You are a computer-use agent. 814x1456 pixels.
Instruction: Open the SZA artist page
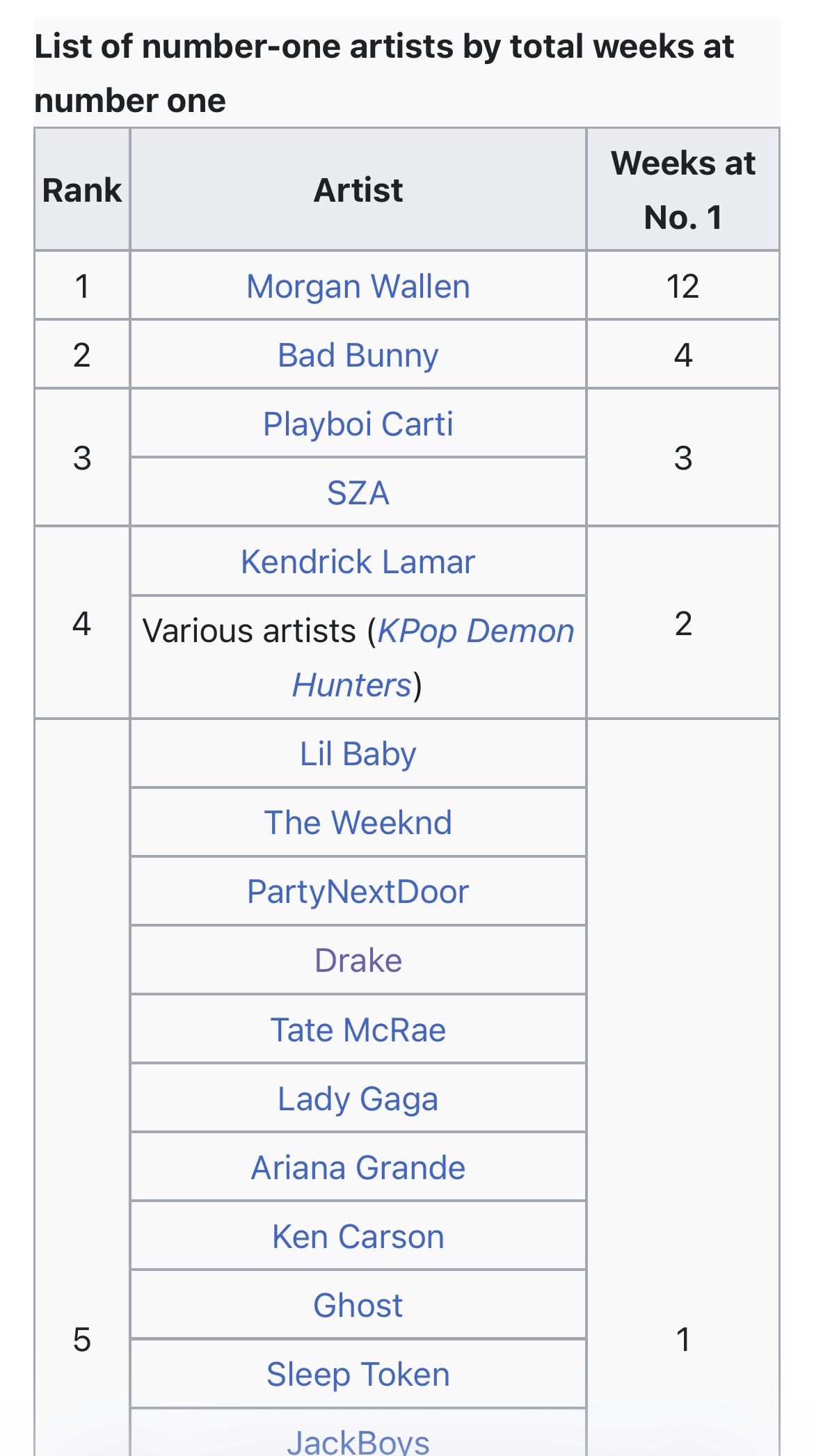click(358, 493)
